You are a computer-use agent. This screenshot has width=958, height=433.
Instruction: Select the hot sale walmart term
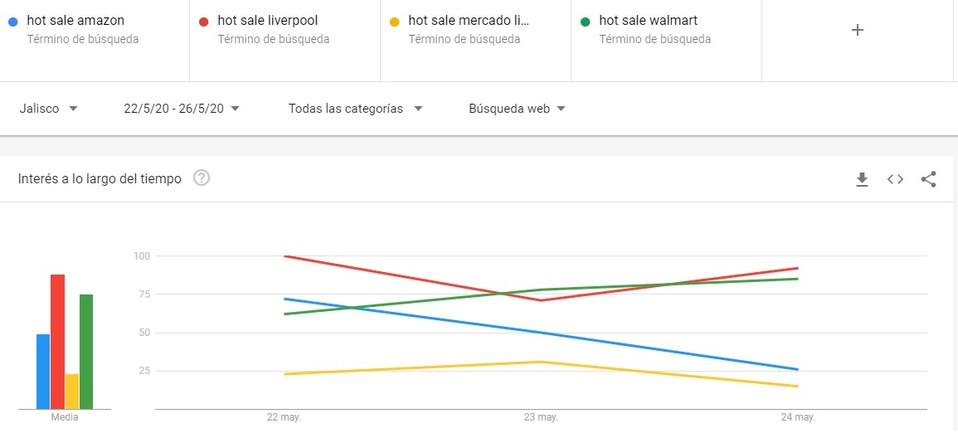(x=650, y=21)
